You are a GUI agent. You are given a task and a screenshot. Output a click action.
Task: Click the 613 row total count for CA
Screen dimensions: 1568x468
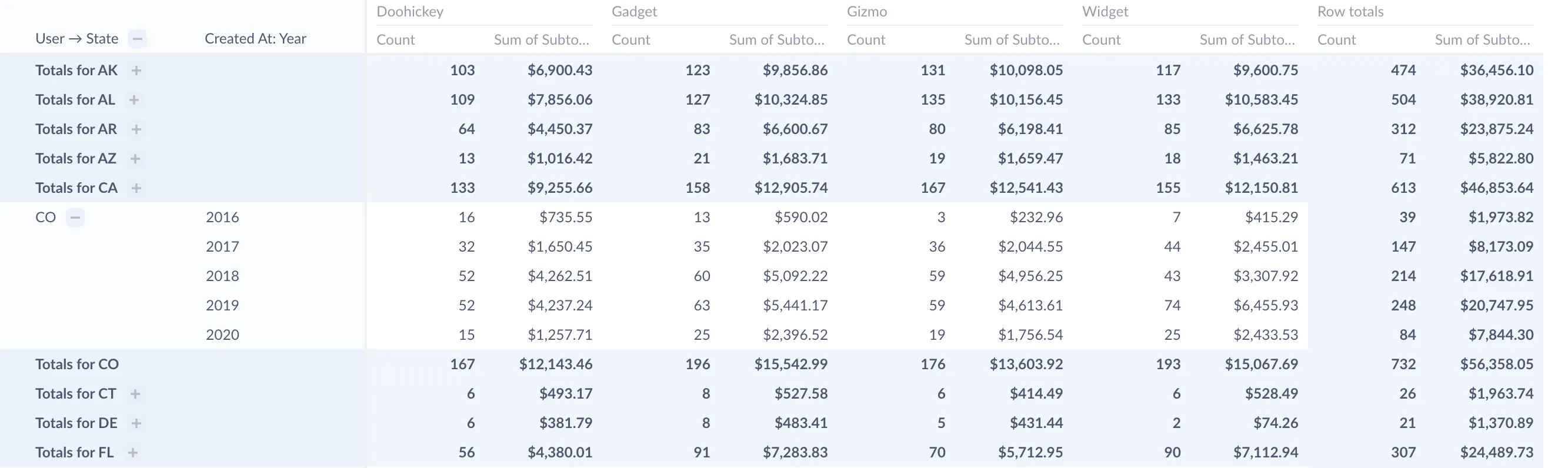1403,188
